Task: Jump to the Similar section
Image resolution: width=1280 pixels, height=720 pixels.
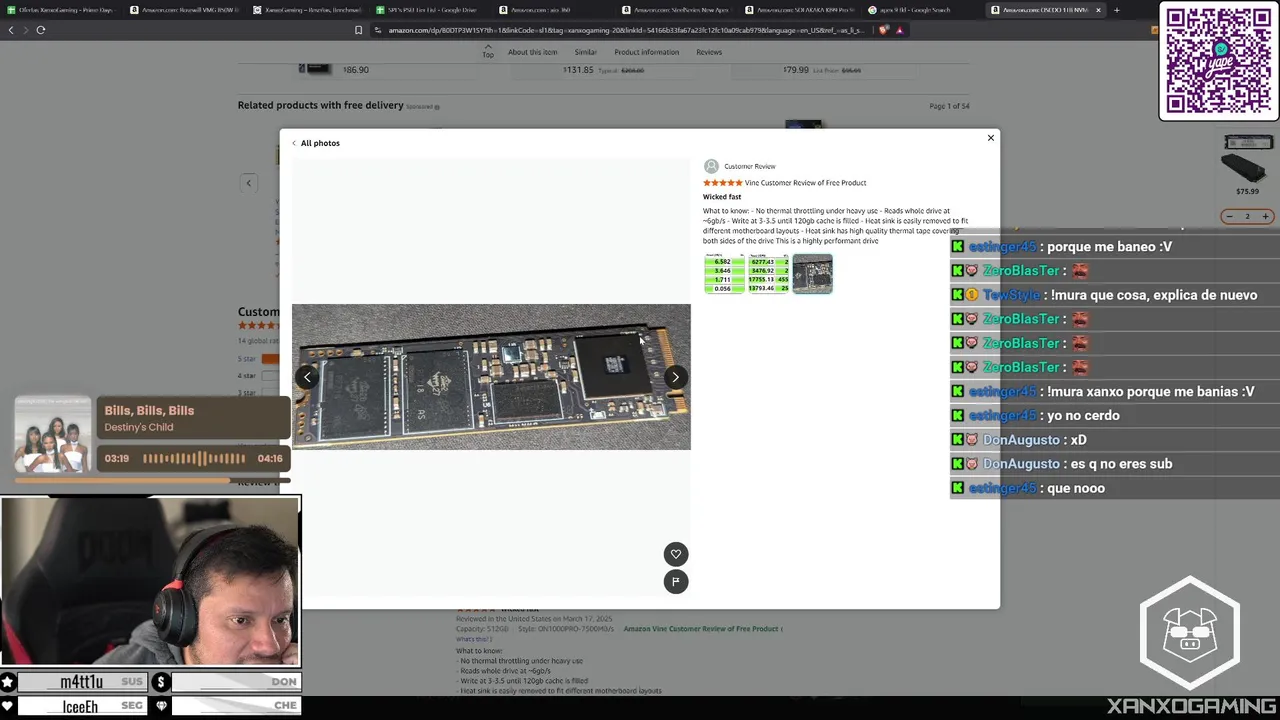Action: (x=585, y=52)
